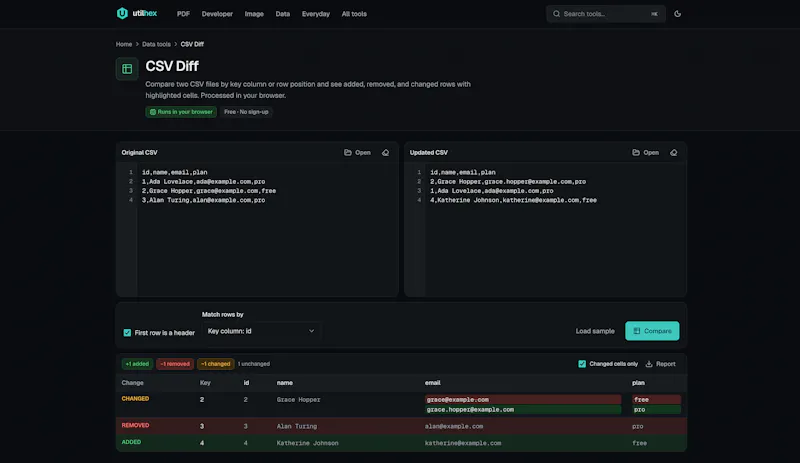The height and width of the screenshot is (463, 800).
Task: Clear the Original CSV with eraser icon
Action: (x=386, y=153)
